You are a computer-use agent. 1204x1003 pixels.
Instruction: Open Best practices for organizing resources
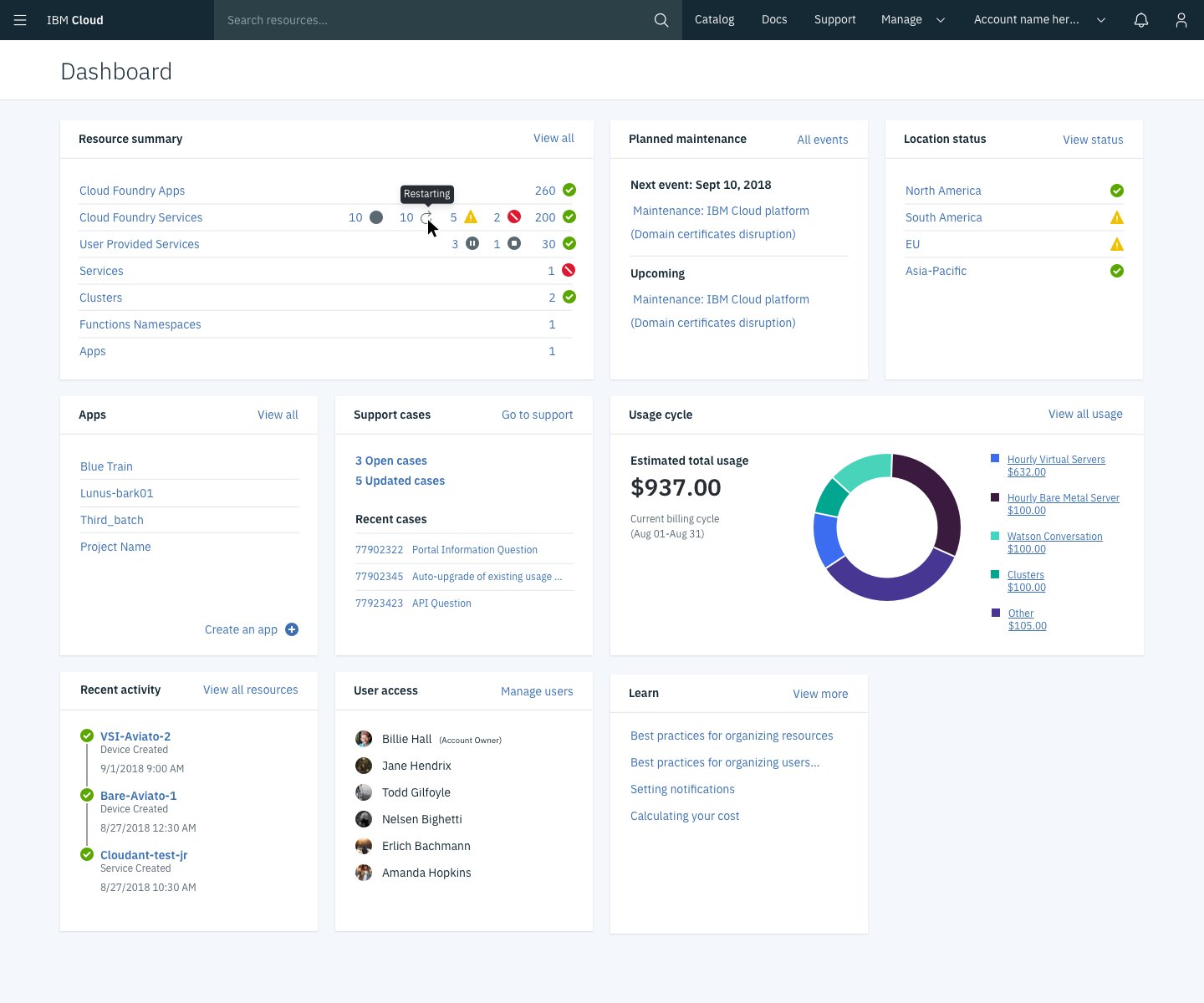732,736
